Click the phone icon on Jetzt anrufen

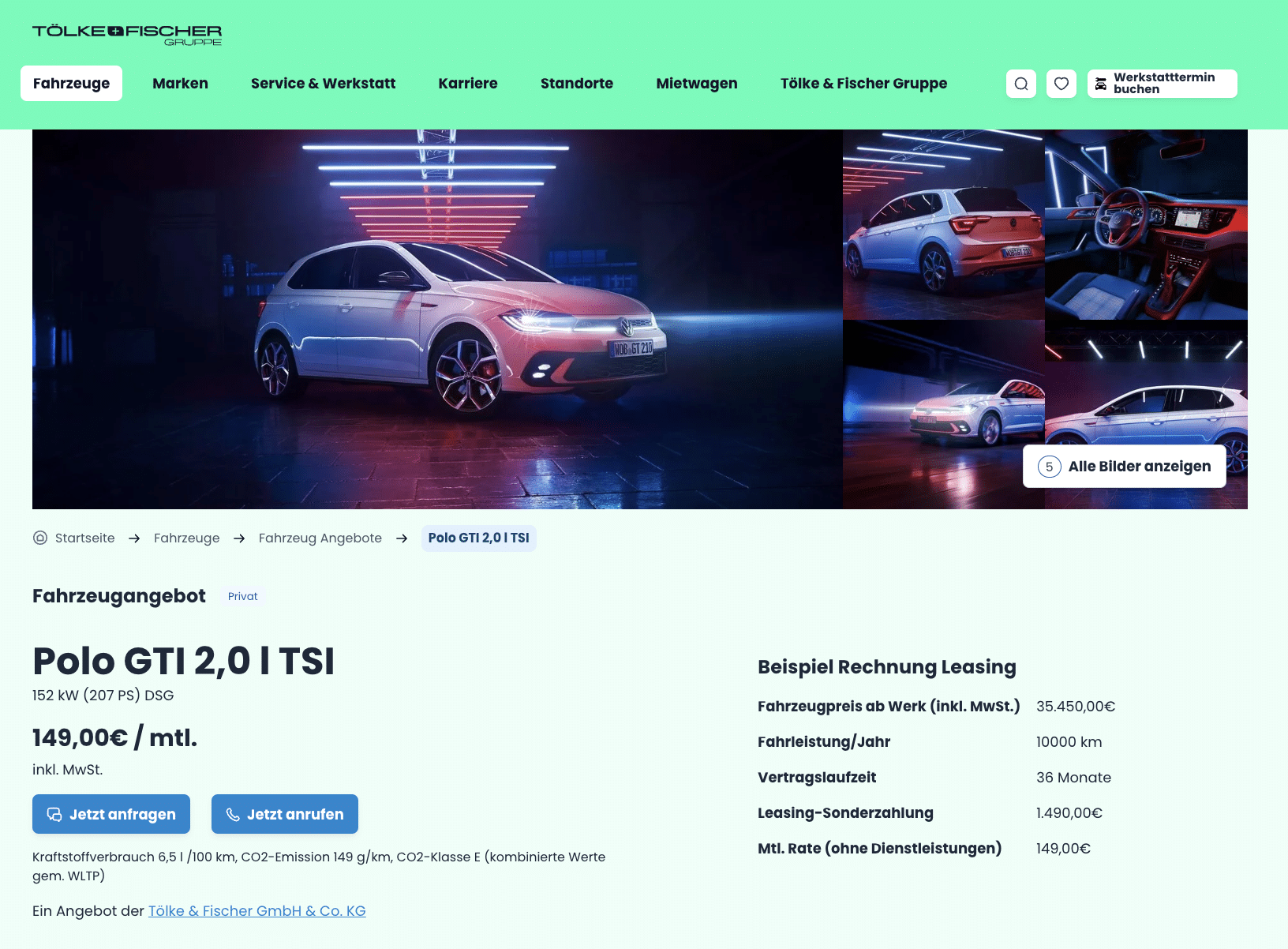coord(233,814)
